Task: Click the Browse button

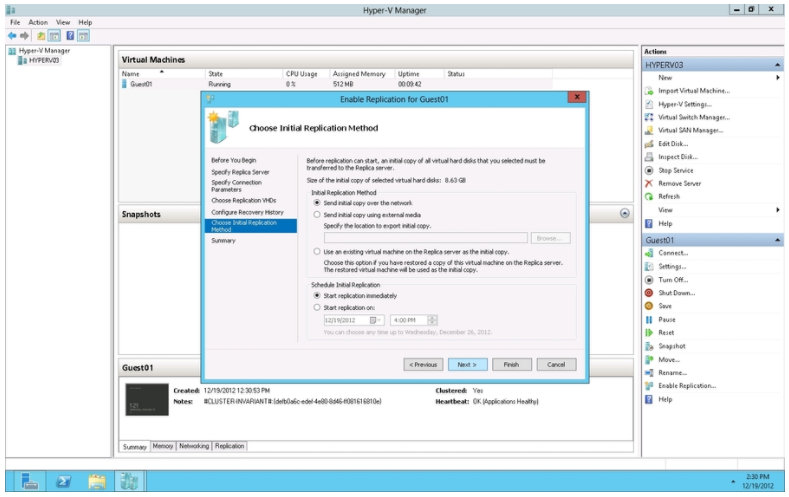Action: click(550, 238)
